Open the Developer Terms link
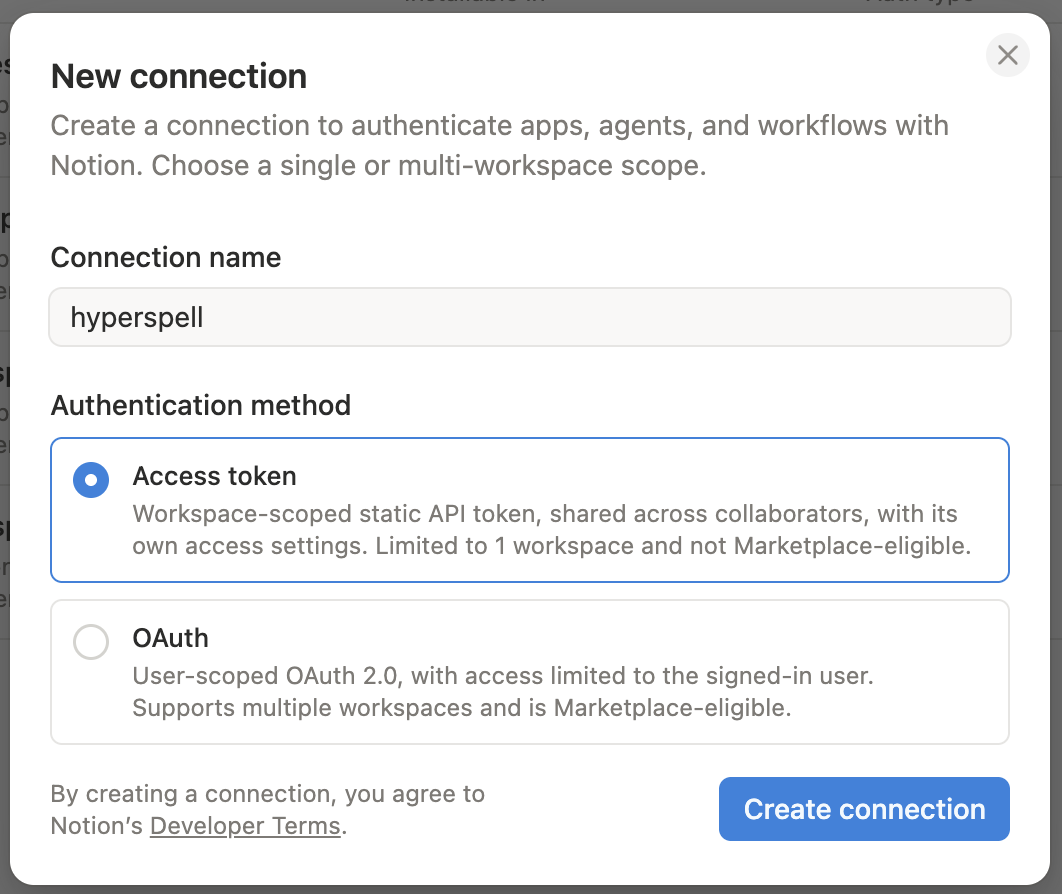Image resolution: width=1062 pixels, height=894 pixels. (245, 826)
